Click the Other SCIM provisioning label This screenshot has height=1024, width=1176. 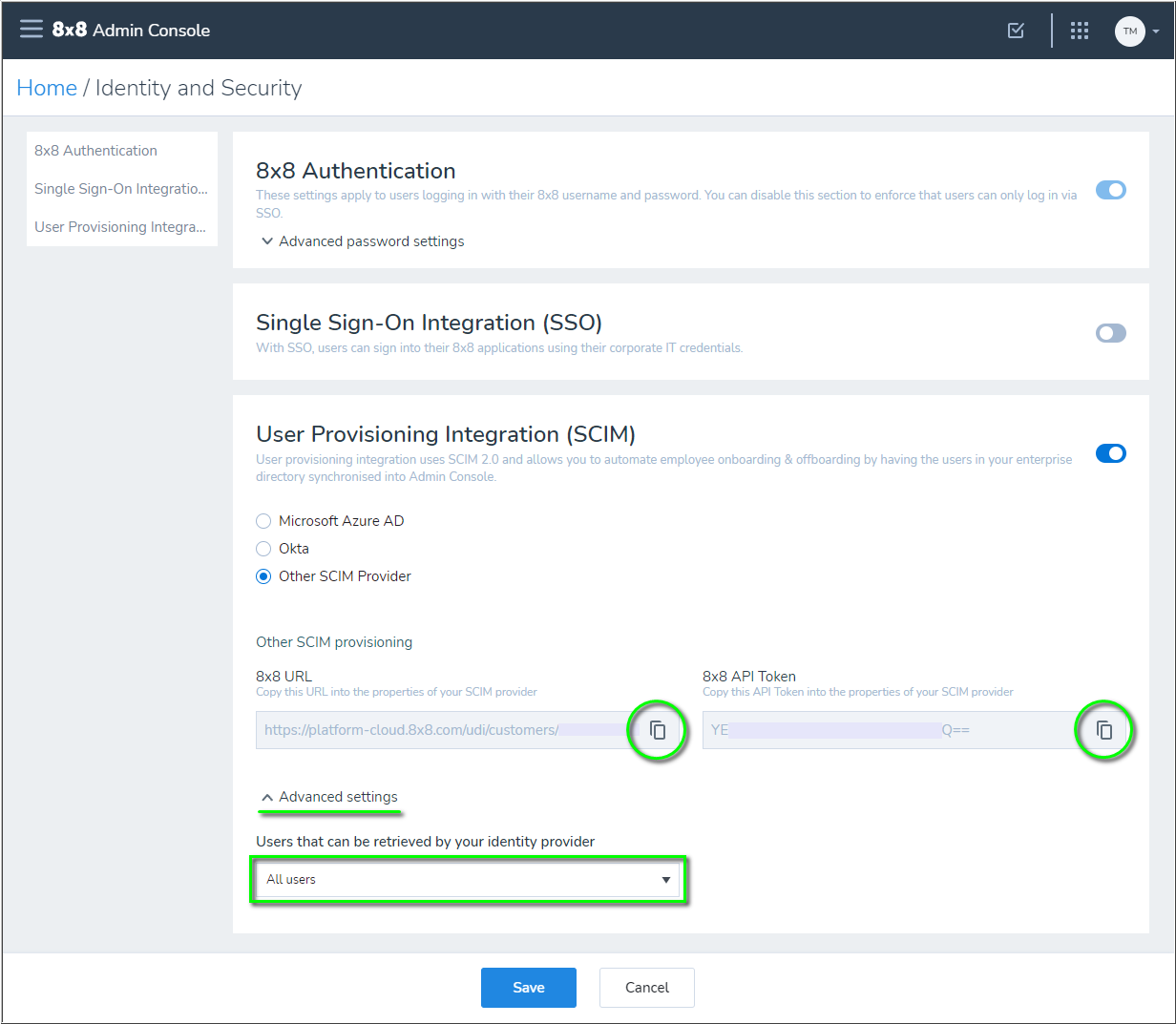point(334,642)
